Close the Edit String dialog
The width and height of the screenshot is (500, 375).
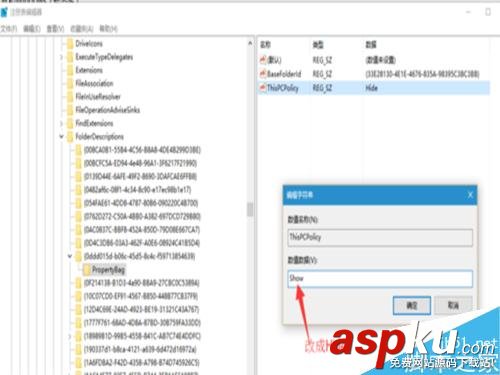pyautogui.click(x=470, y=195)
